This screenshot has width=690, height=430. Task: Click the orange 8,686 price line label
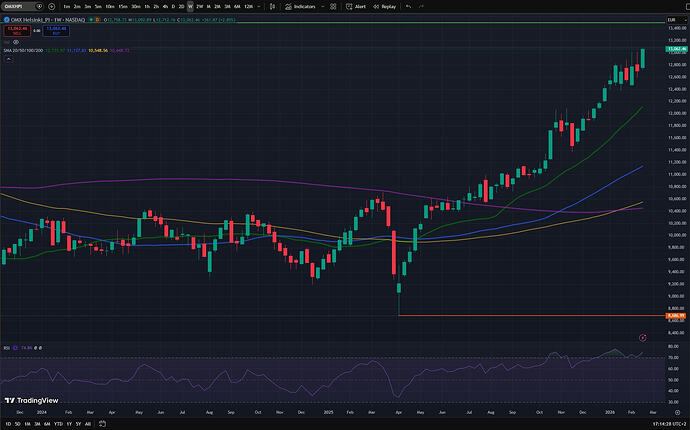[x=676, y=316]
